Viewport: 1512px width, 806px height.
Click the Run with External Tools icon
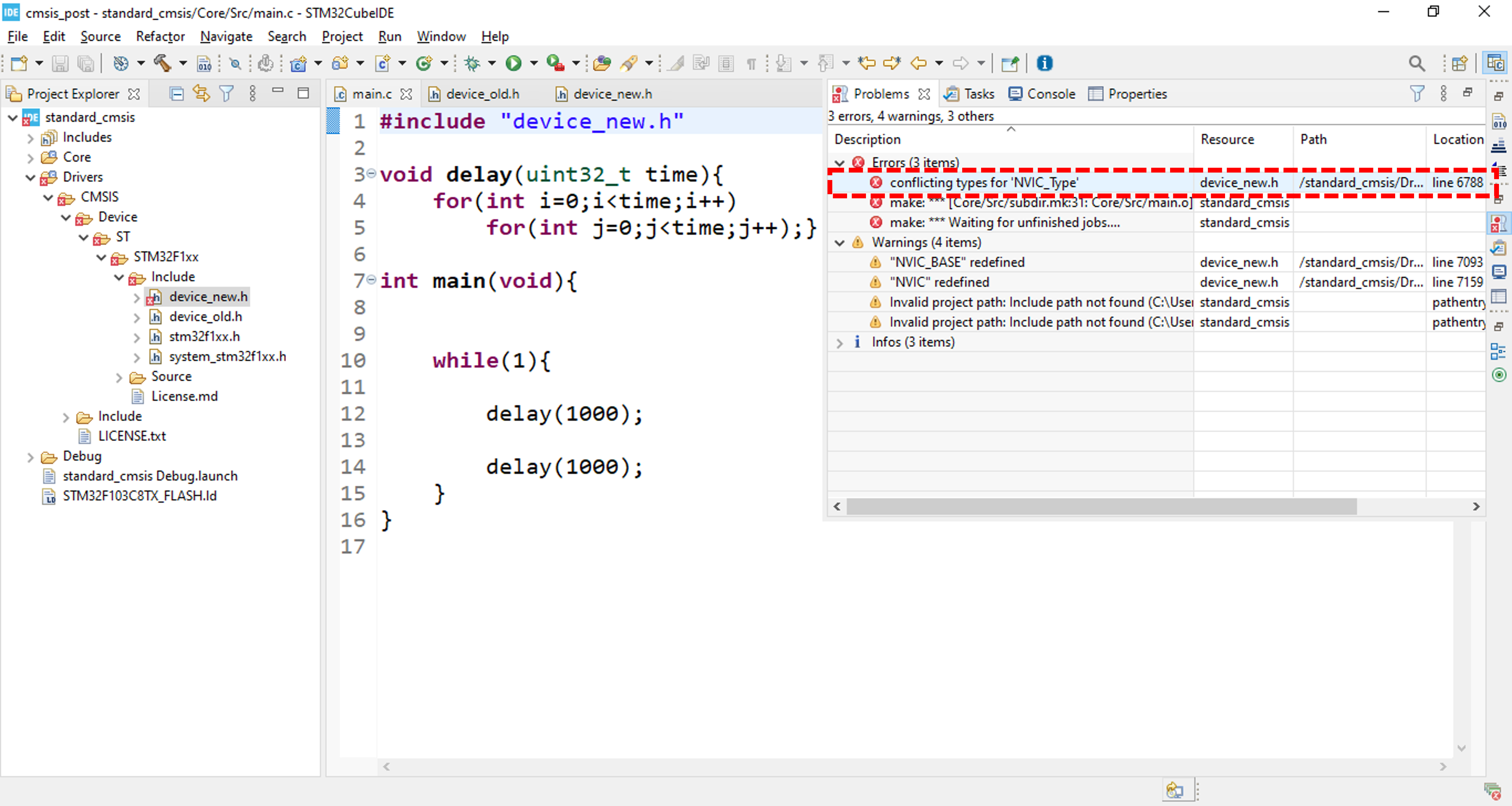coord(555,63)
